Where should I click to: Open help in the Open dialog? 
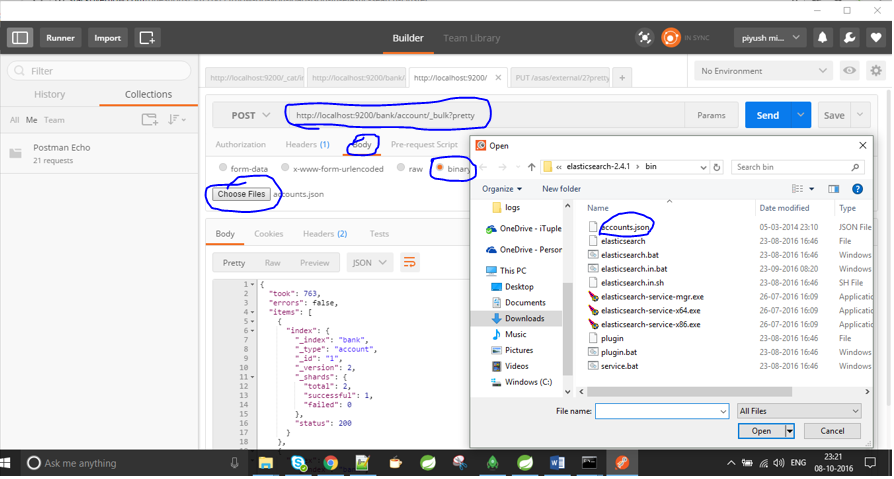[x=857, y=189]
